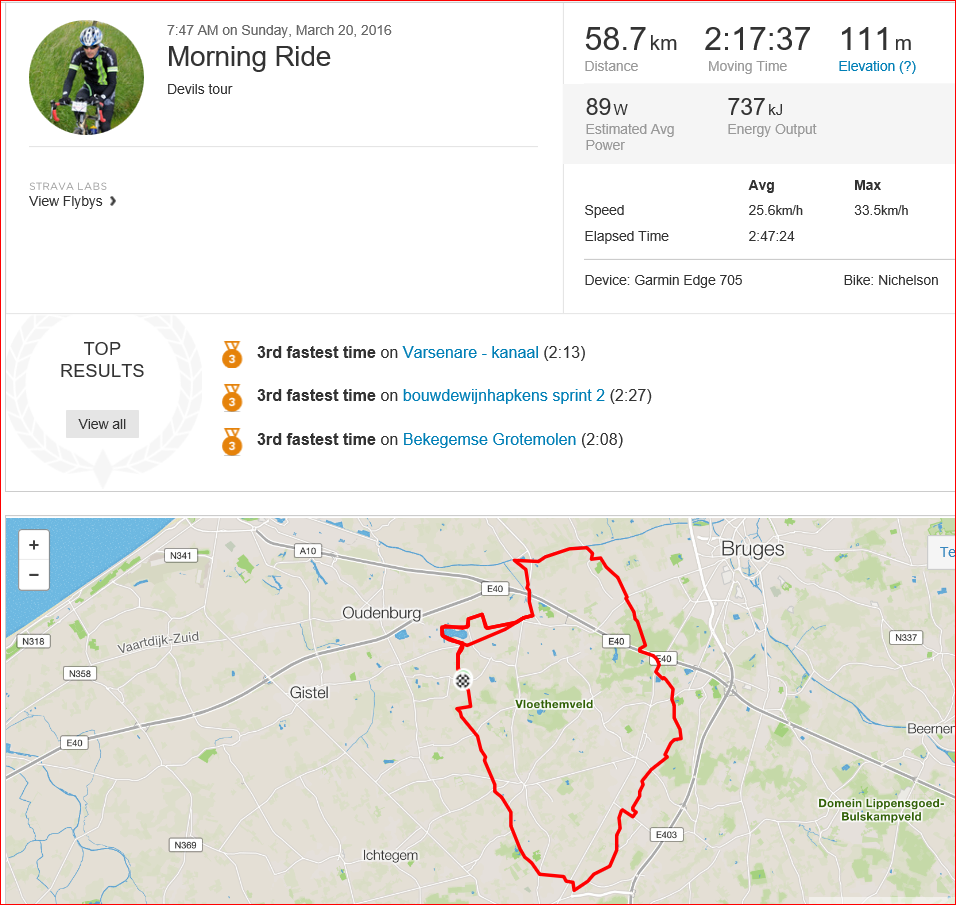Click the Elevation (?) help link
The height and width of the screenshot is (905, 956).
(877, 66)
